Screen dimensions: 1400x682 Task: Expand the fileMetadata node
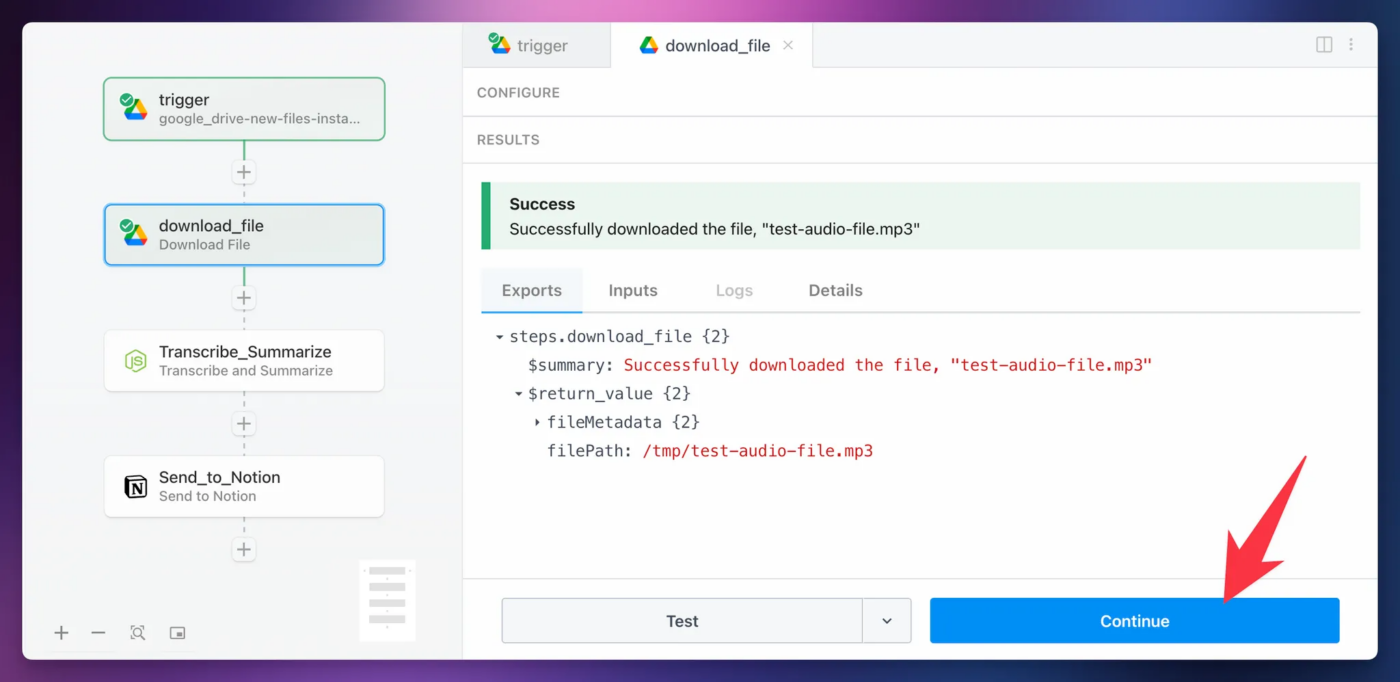click(537, 423)
